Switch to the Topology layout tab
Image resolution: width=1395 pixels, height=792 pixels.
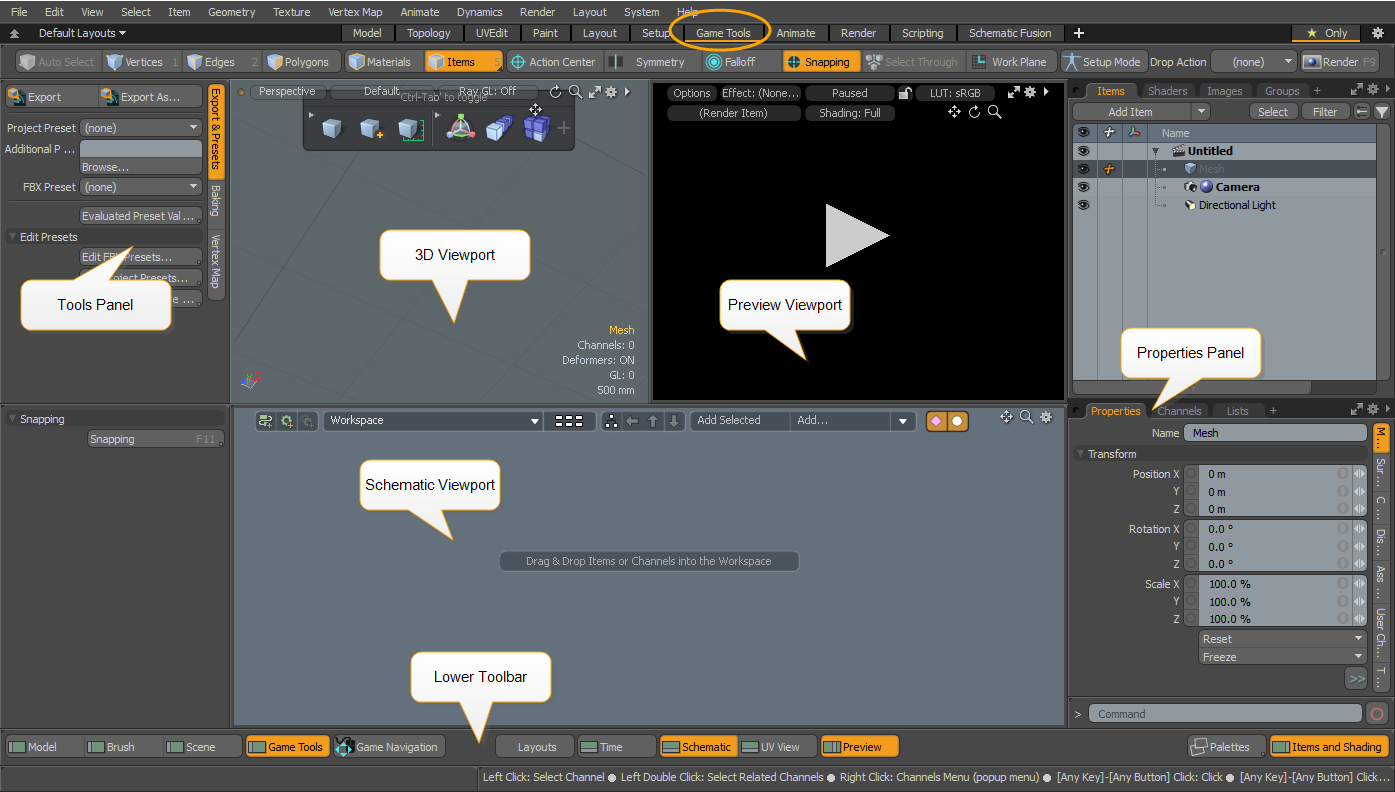coord(428,33)
